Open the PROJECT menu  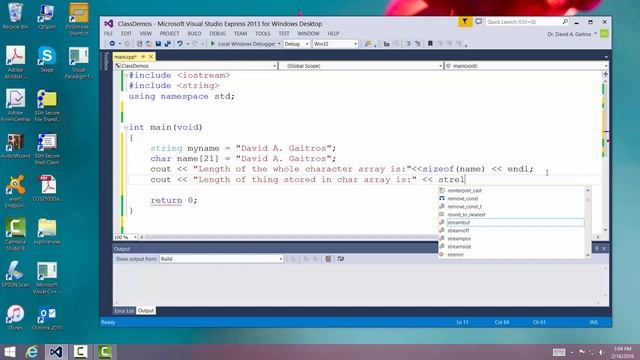pos(169,33)
